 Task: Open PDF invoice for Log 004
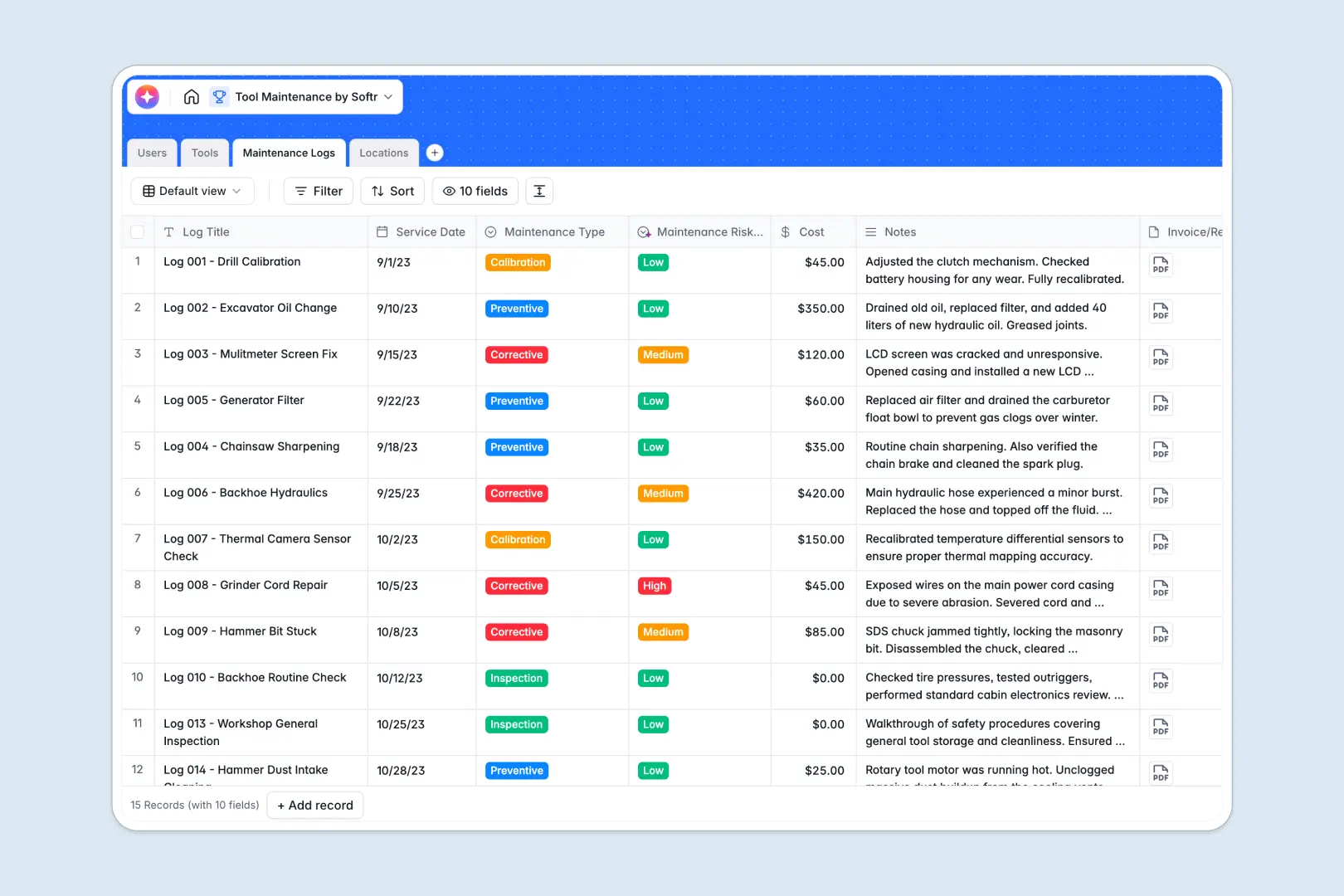click(1161, 450)
